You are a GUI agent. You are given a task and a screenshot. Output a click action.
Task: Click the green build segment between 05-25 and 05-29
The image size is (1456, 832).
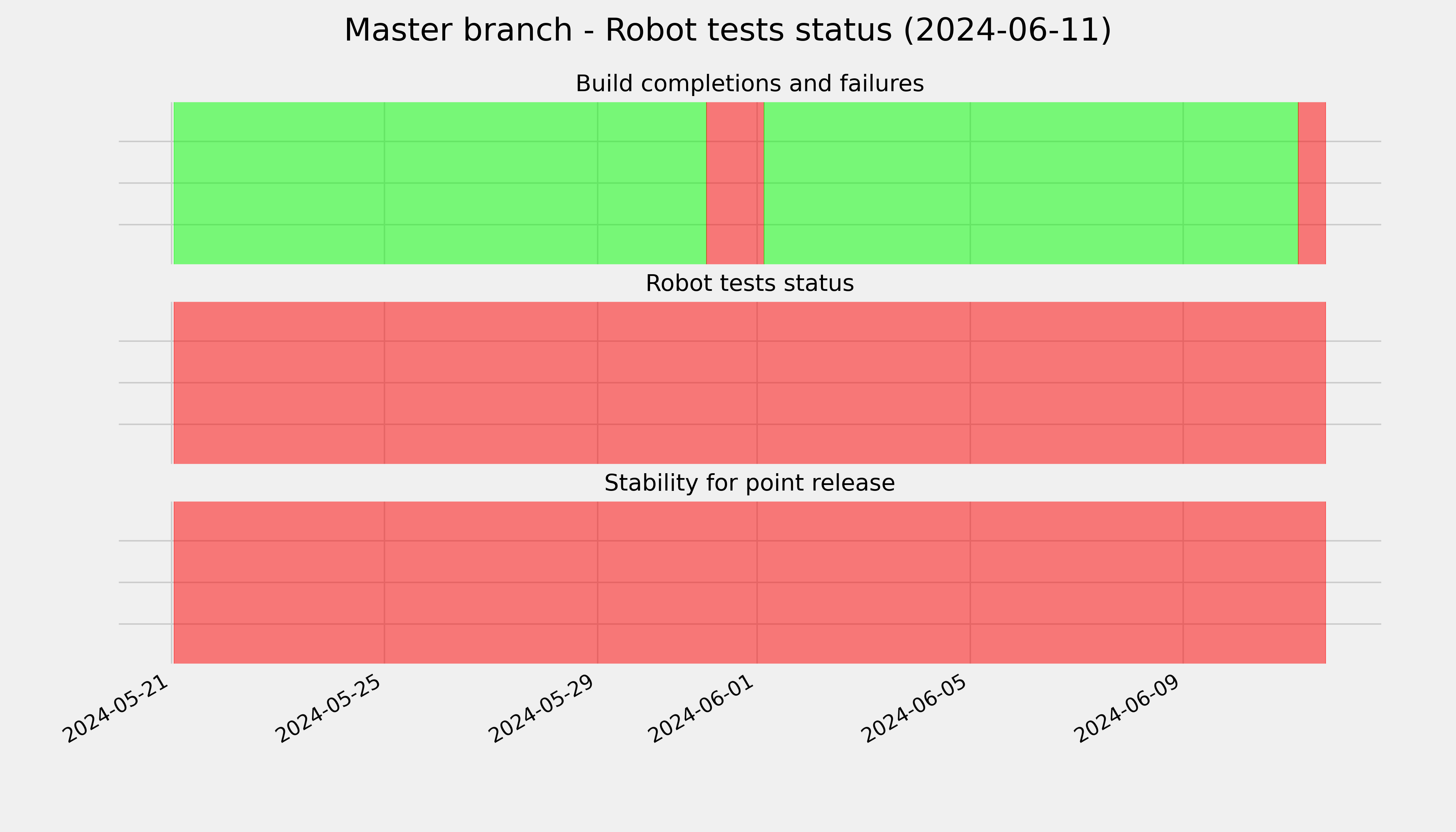click(491, 183)
